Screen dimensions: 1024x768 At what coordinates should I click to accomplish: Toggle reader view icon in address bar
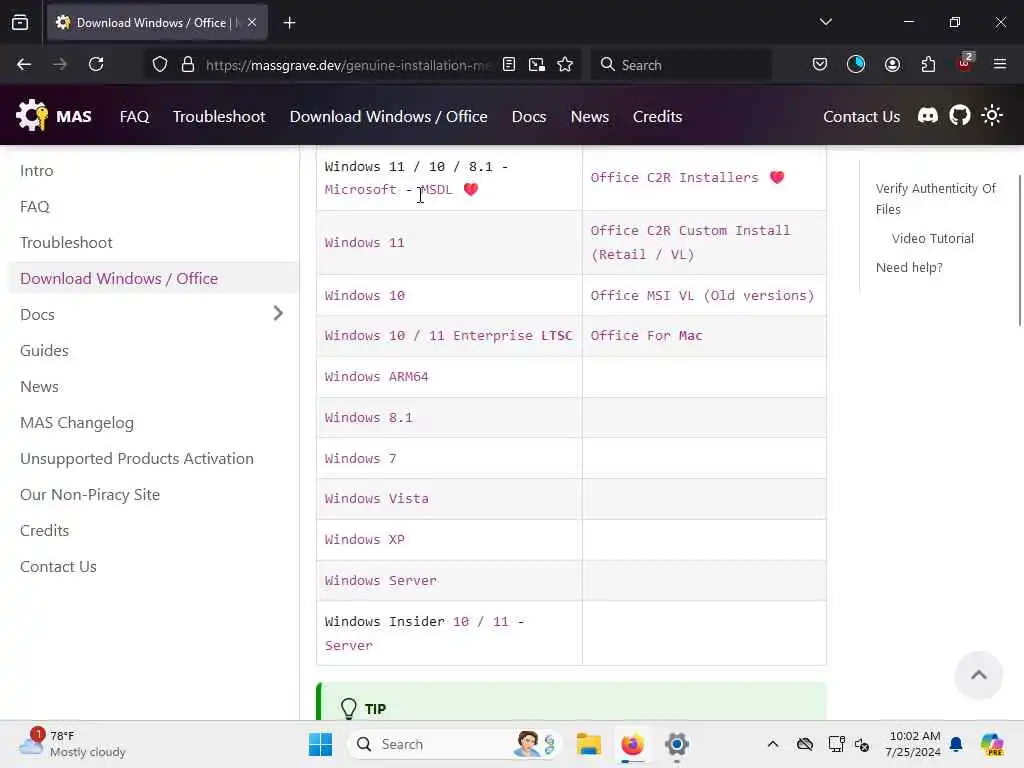(509, 64)
